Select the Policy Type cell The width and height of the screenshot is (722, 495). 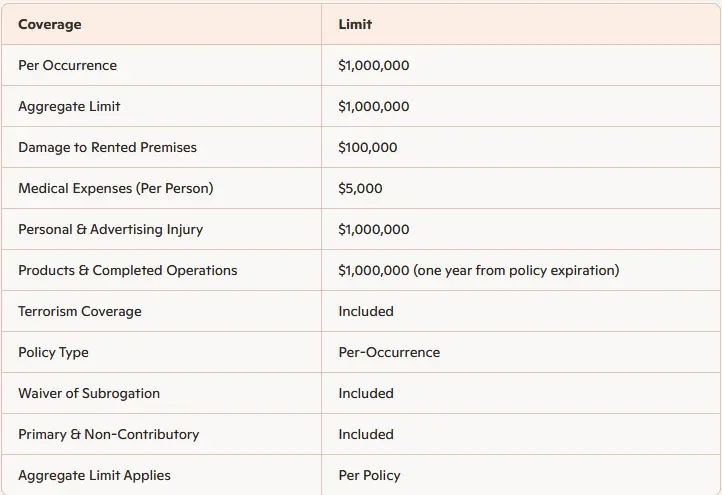53,352
